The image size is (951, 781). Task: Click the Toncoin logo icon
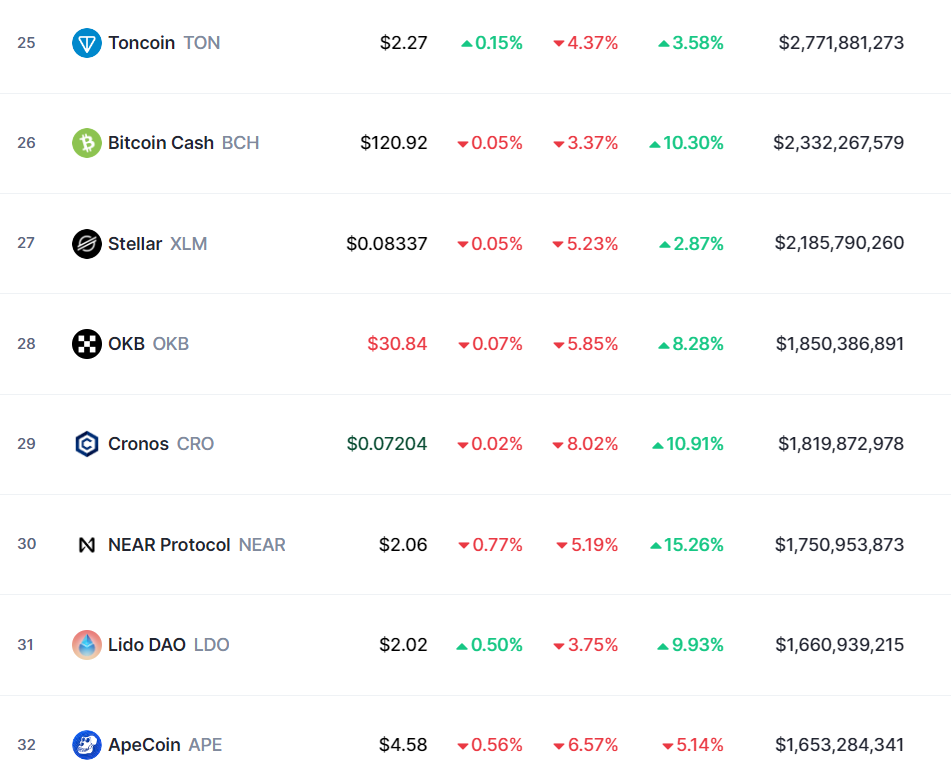[87, 43]
